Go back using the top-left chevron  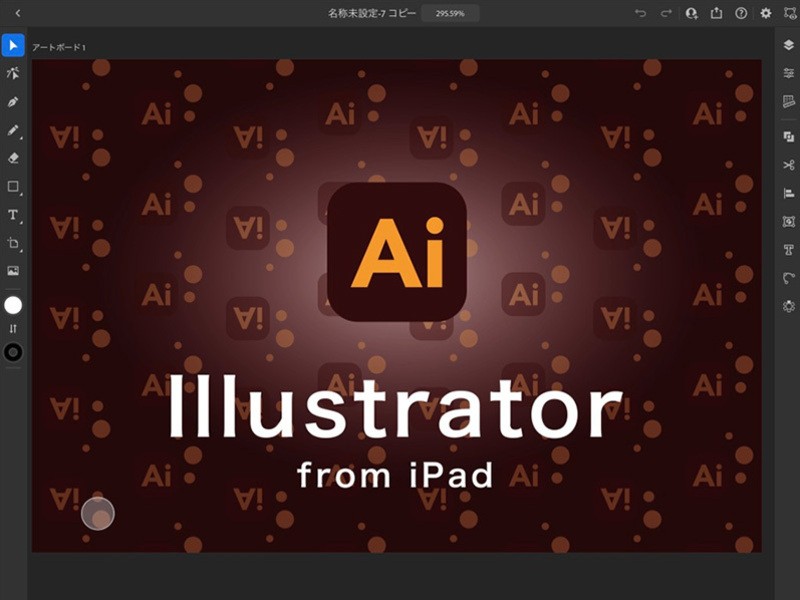pos(18,13)
